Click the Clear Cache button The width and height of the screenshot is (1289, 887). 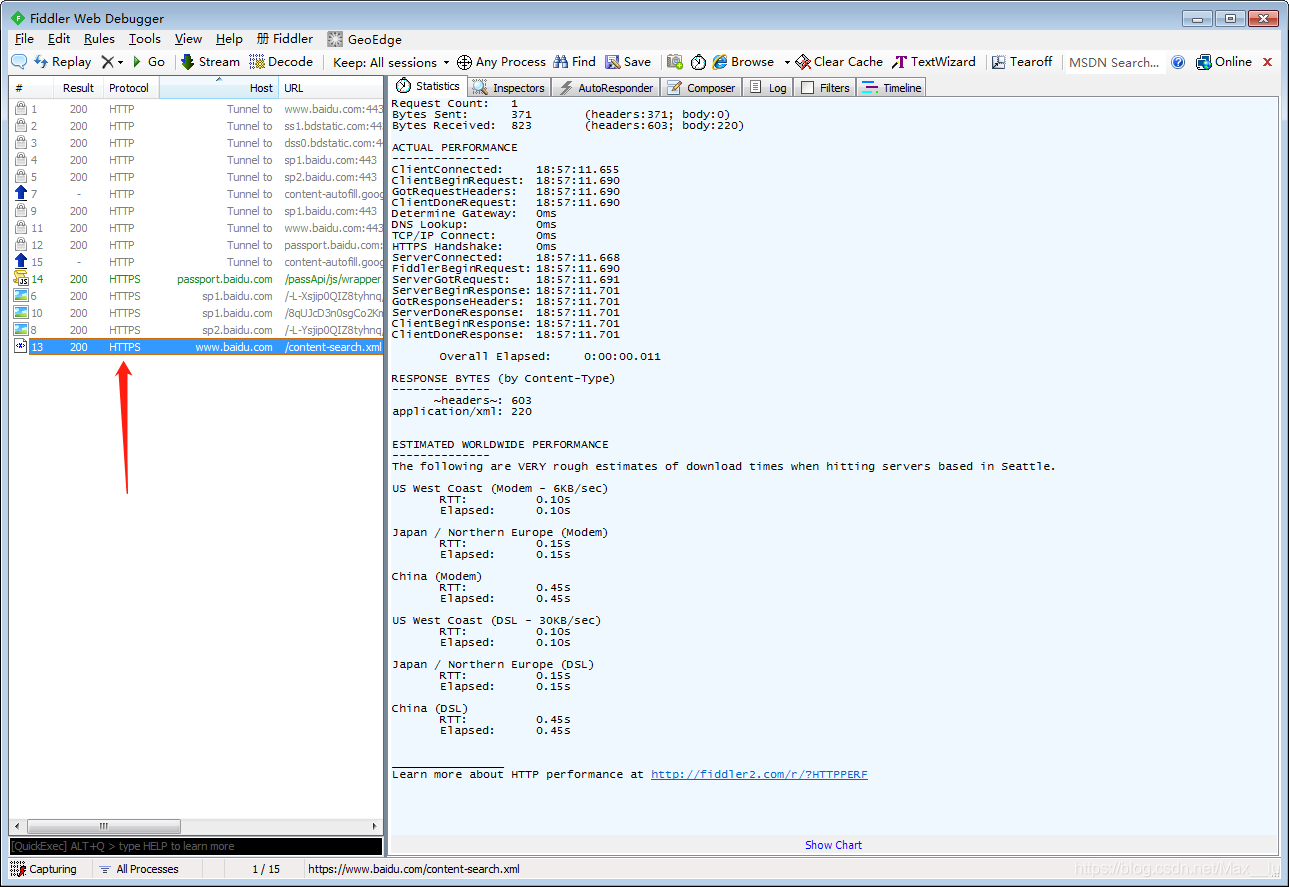tap(839, 62)
